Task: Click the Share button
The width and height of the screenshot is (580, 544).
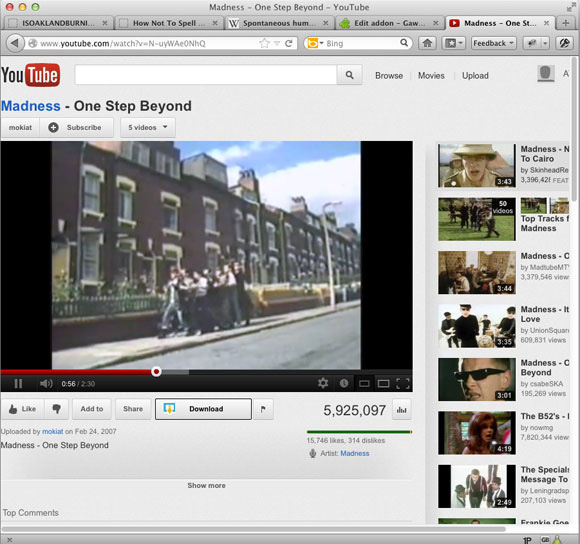Action: tap(133, 409)
